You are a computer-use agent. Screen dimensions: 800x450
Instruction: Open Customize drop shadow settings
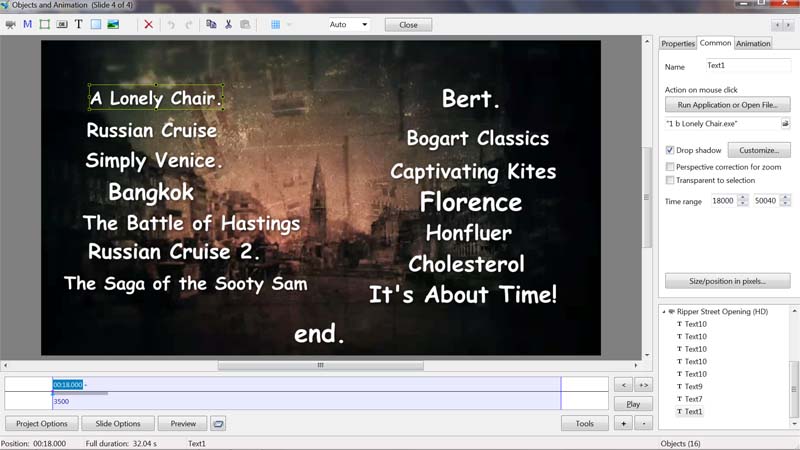pos(759,150)
